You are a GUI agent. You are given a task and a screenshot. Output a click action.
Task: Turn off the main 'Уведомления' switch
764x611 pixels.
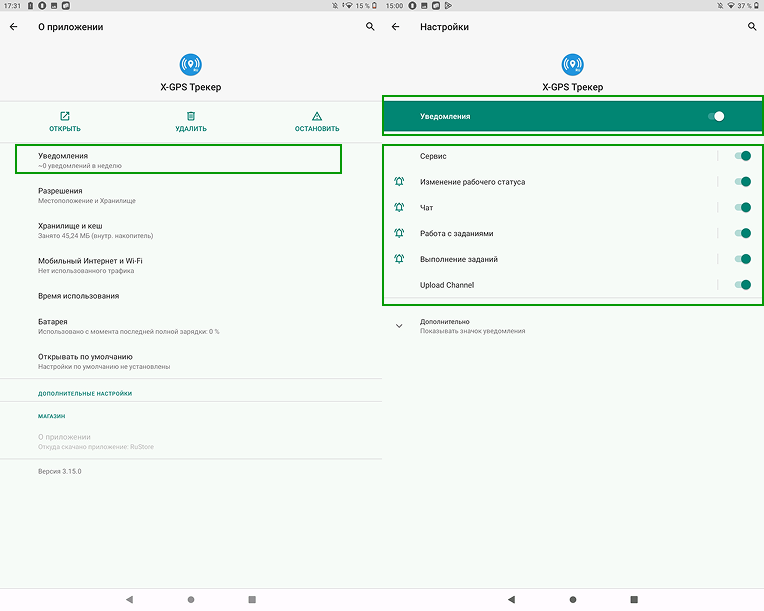tap(716, 117)
